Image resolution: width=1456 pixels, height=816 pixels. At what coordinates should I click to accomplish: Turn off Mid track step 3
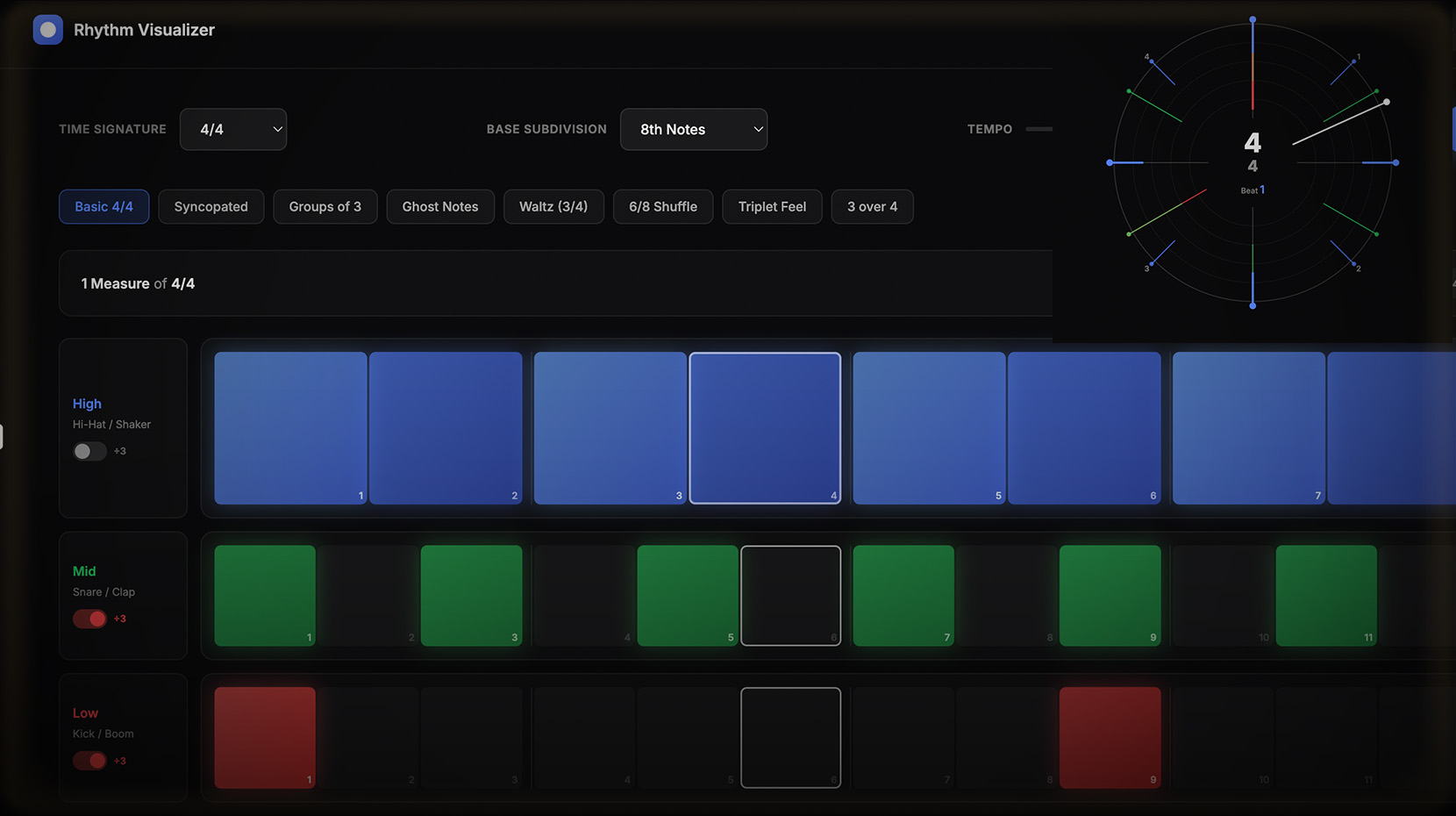[471, 596]
